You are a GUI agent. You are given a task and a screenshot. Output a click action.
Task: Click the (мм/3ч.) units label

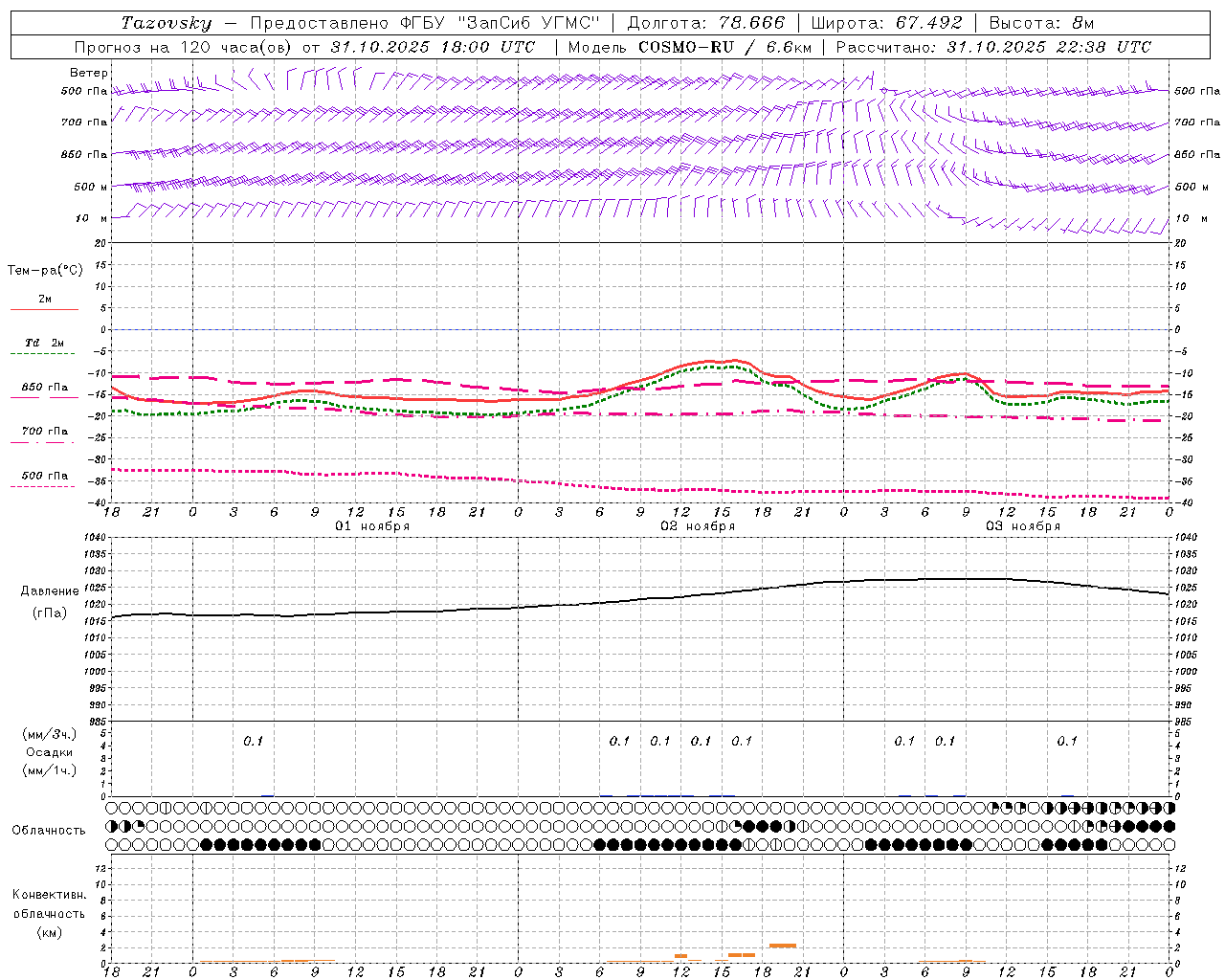(50, 734)
